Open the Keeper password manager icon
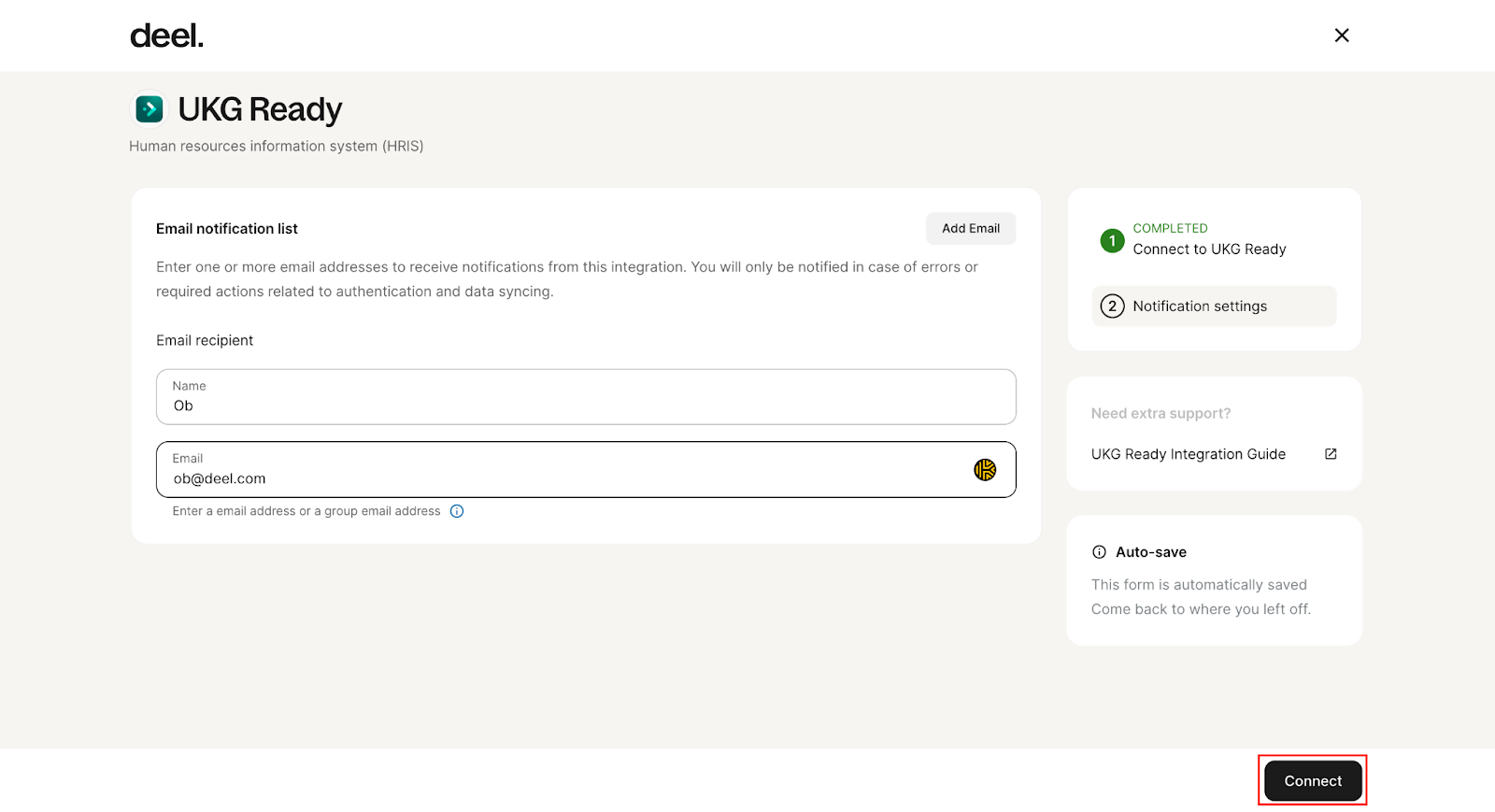Screen dimensions: 1495x812 click(x=985, y=470)
